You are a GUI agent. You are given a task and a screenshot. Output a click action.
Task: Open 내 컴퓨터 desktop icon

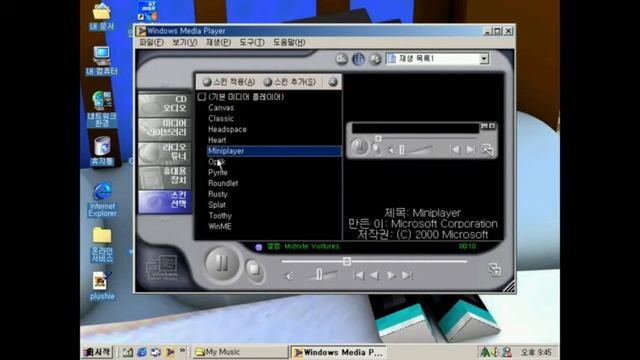point(102,61)
